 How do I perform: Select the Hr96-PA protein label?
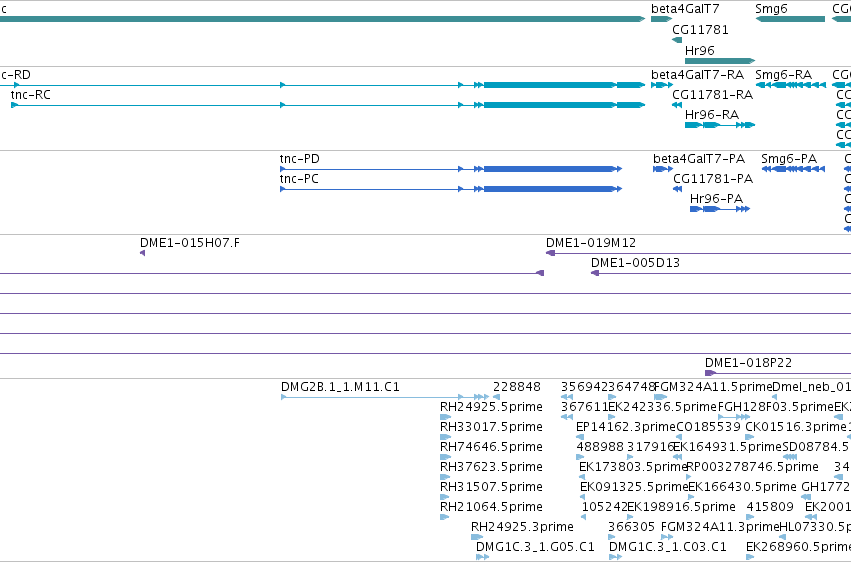[x=716, y=199]
